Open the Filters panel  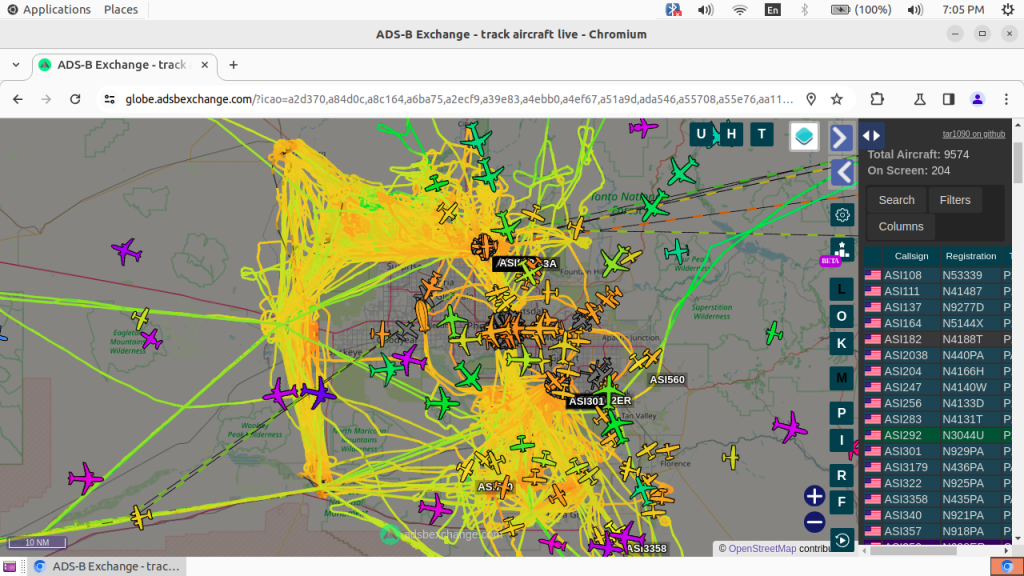pyautogui.click(x=955, y=200)
